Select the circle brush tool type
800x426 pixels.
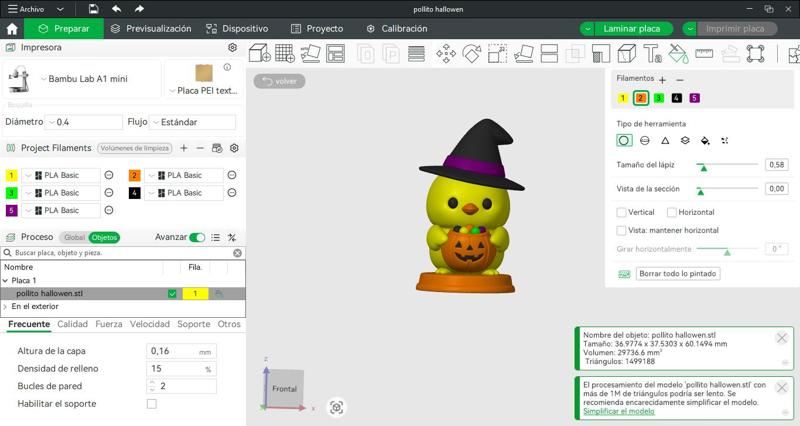[x=624, y=140]
